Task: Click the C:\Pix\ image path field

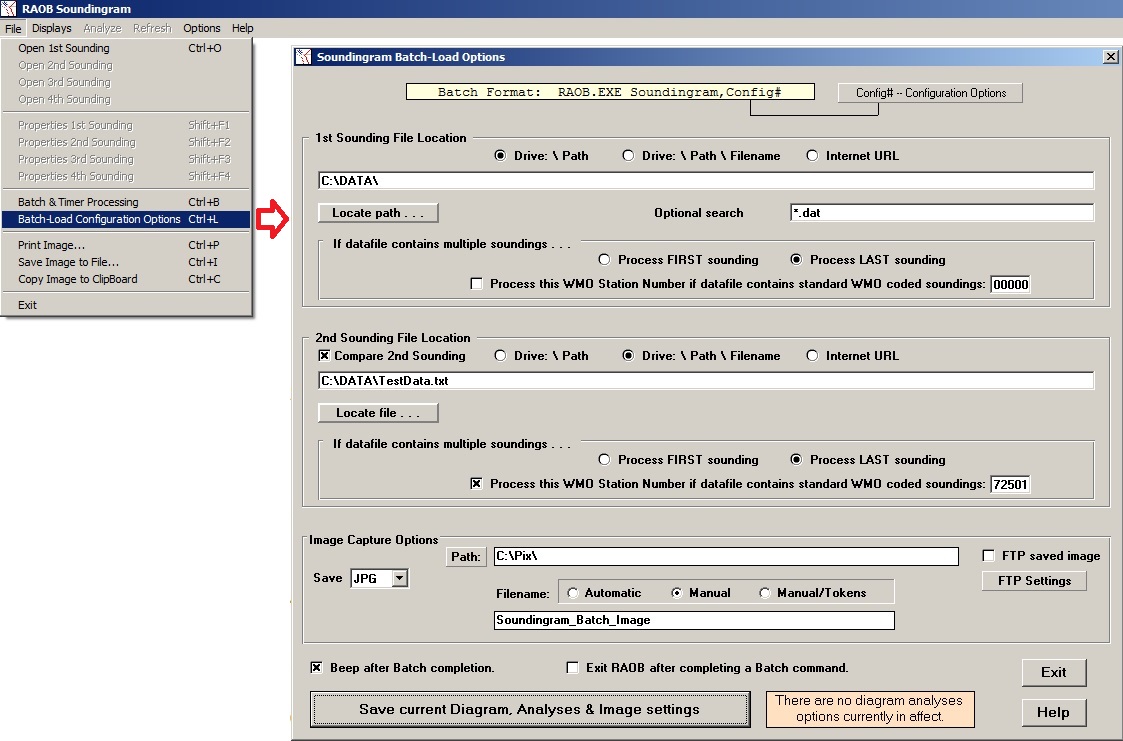Action: click(726, 556)
